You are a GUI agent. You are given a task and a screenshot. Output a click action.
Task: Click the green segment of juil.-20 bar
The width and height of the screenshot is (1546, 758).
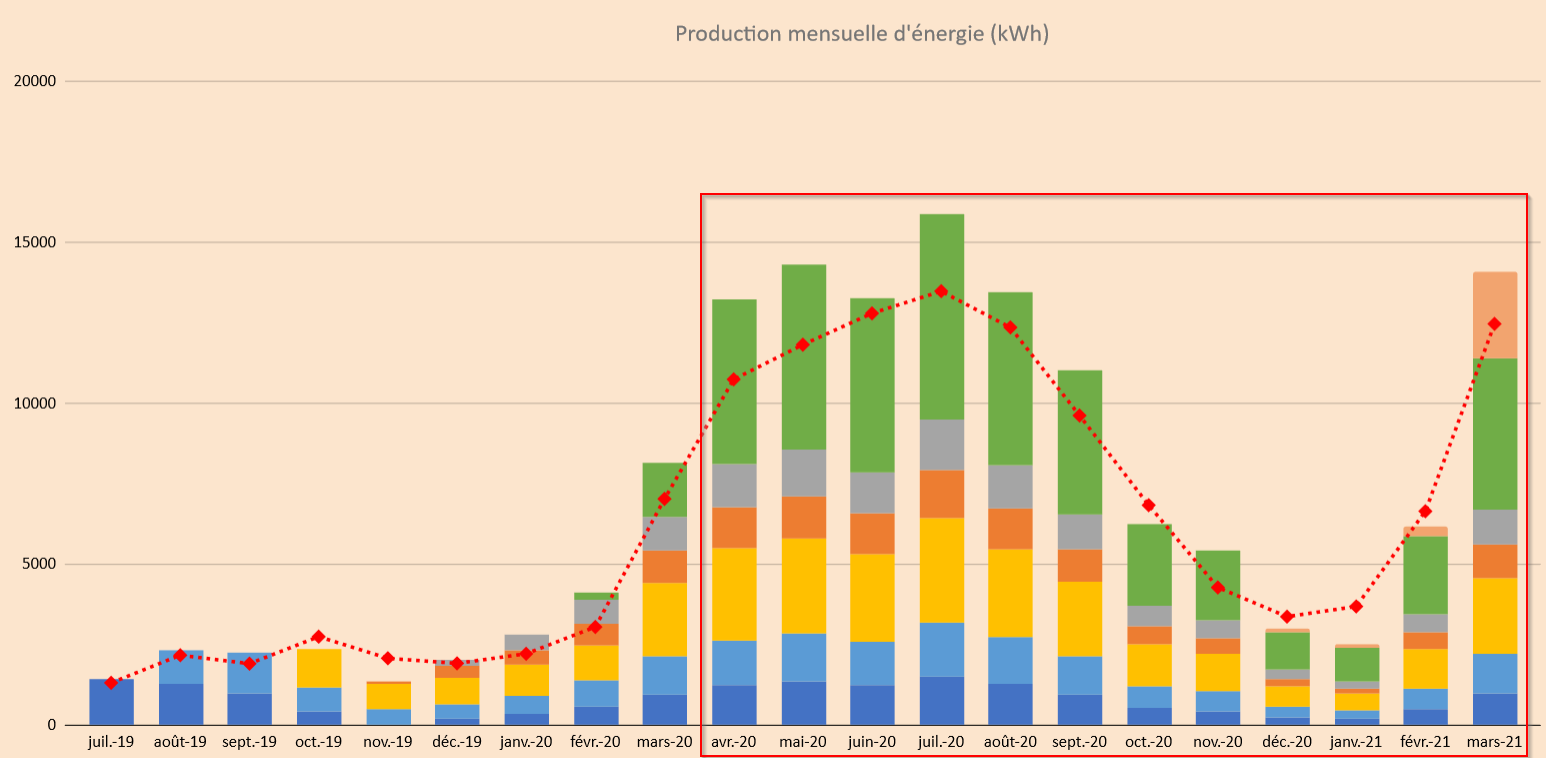click(x=942, y=317)
